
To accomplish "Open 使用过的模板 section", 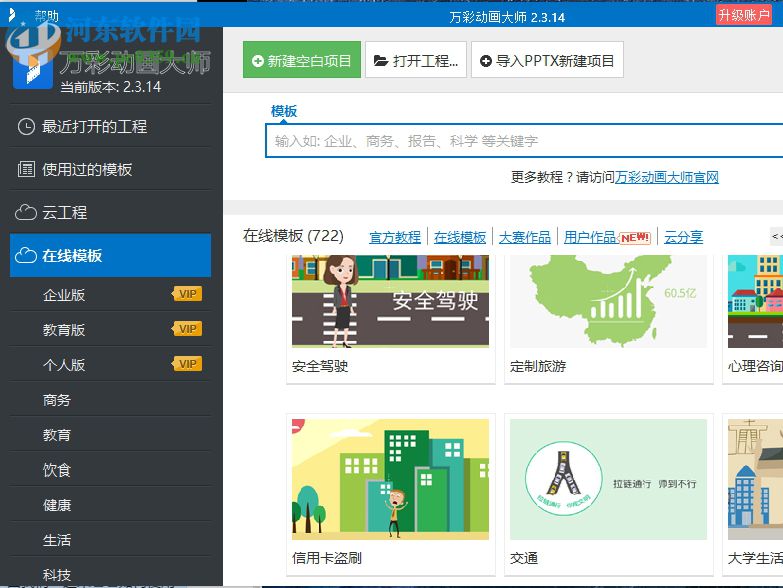I will [110, 170].
